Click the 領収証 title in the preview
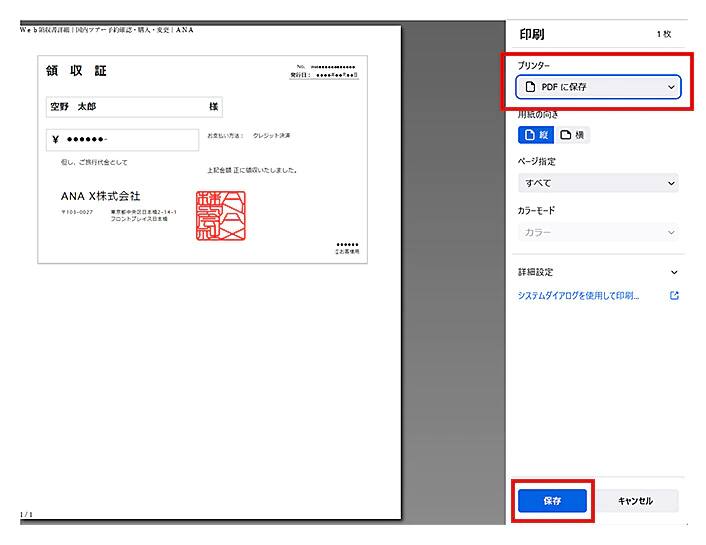The height and width of the screenshot is (545, 706). coord(76,71)
